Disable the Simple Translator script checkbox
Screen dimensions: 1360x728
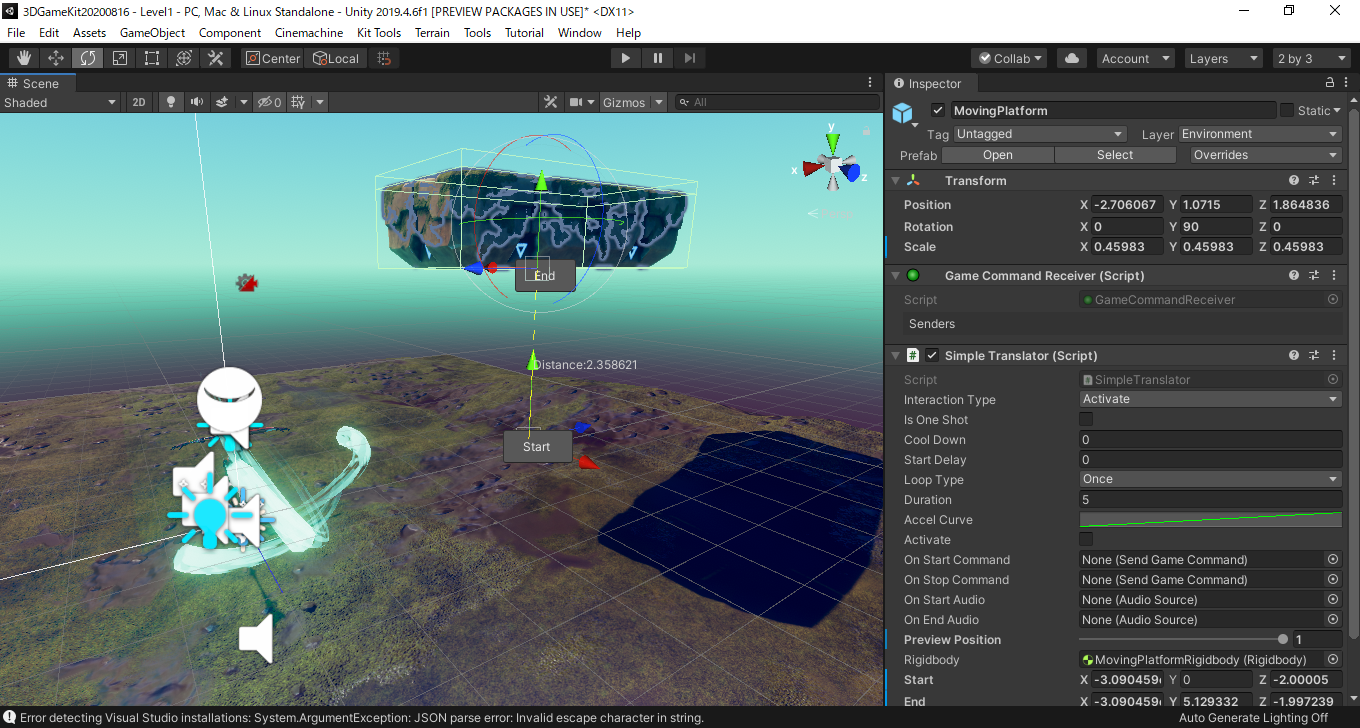click(x=932, y=356)
